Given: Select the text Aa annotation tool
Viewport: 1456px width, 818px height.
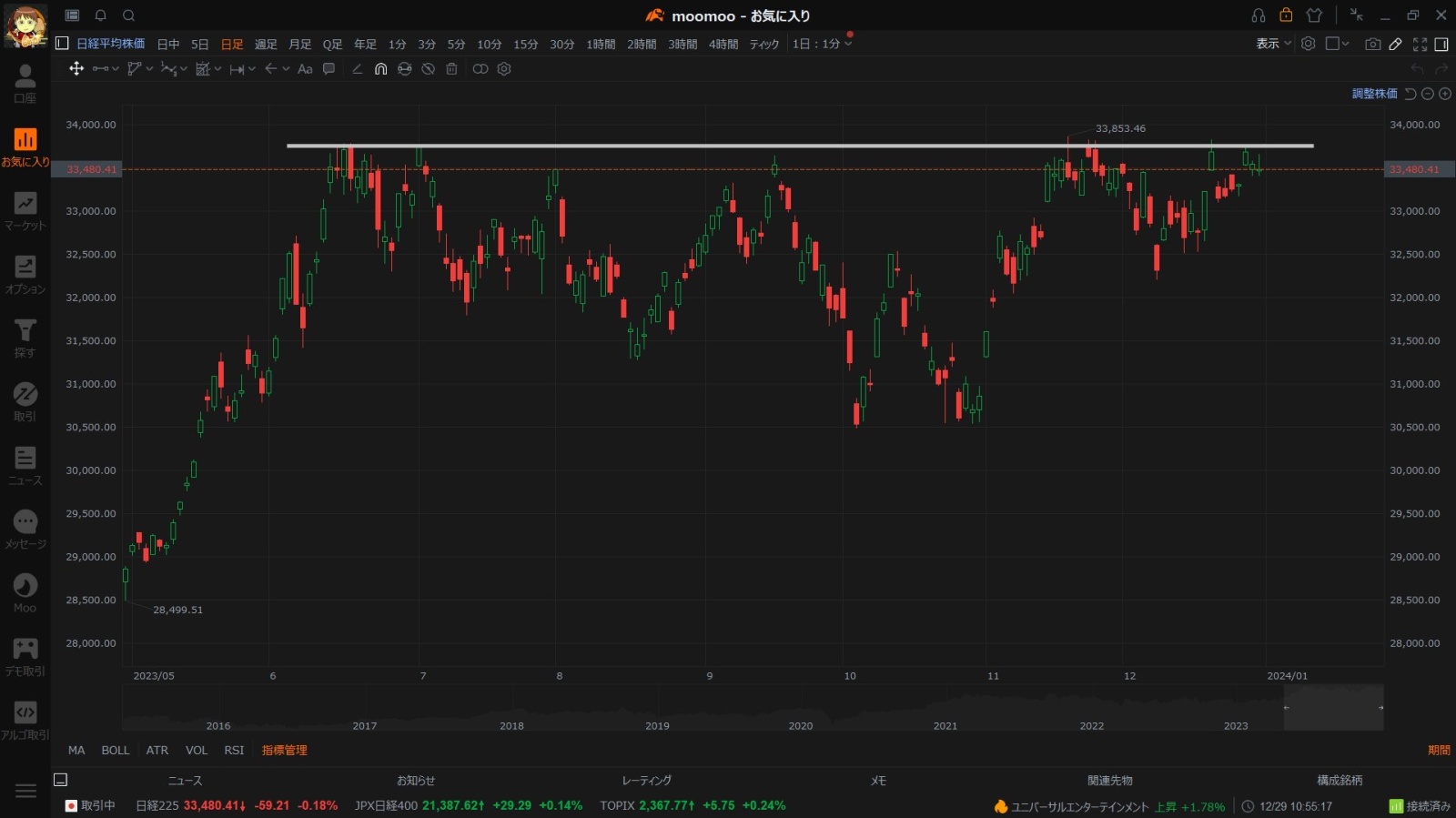Looking at the screenshot, I should (x=305, y=69).
